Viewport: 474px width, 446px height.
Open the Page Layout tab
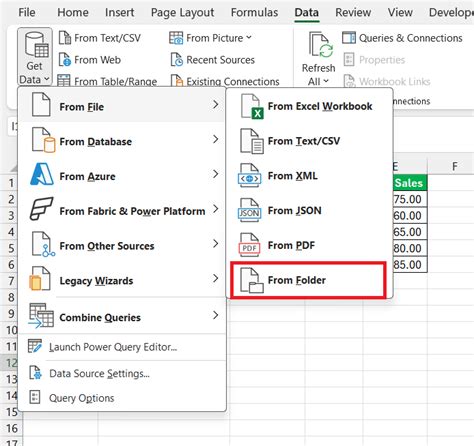tap(182, 13)
